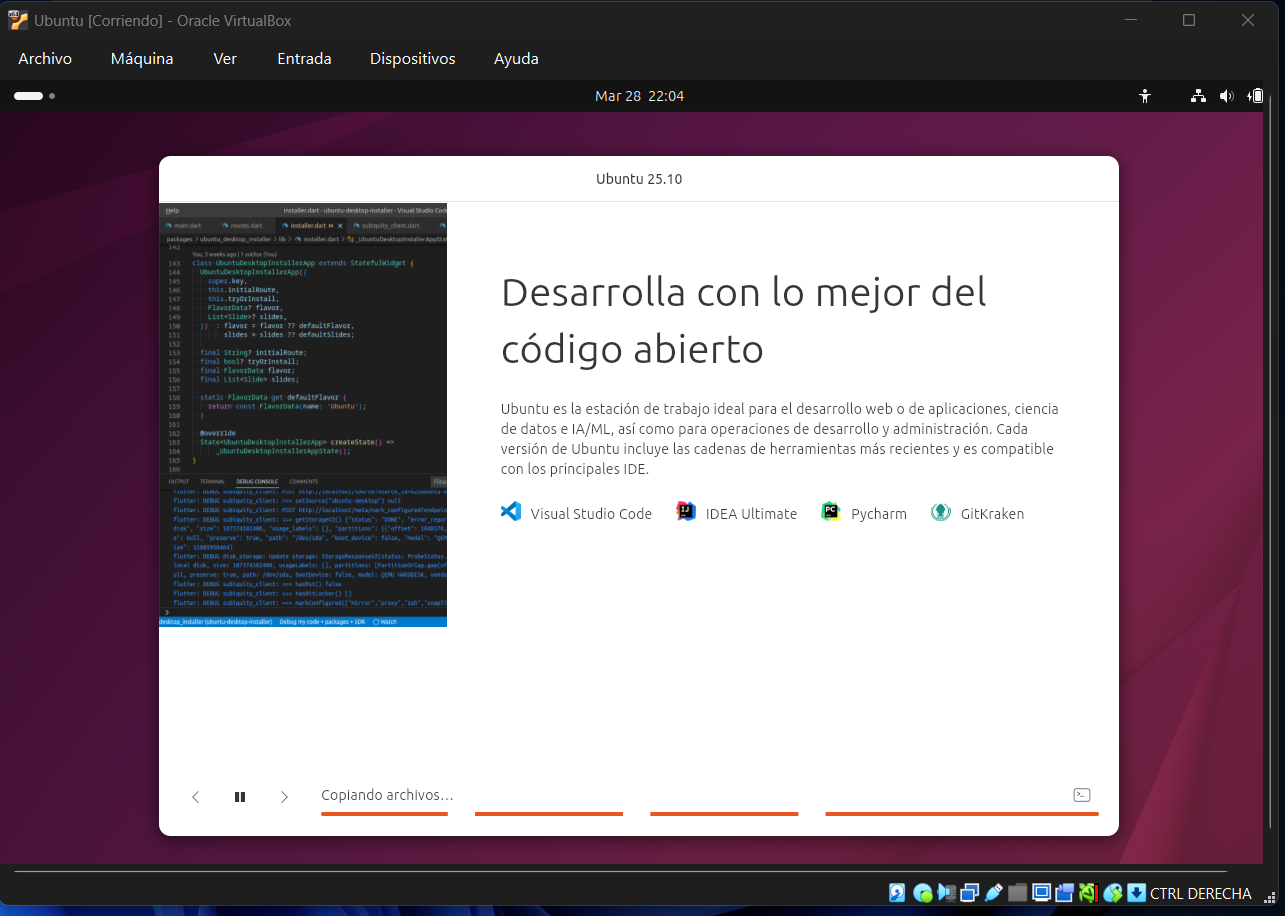Select the PyCharm icon in the slideshow
The width and height of the screenshot is (1285, 916).
pos(831,511)
